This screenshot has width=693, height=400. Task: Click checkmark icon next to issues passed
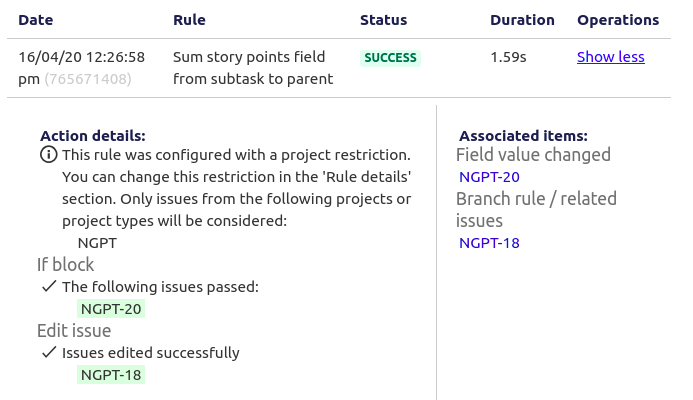tap(49, 286)
